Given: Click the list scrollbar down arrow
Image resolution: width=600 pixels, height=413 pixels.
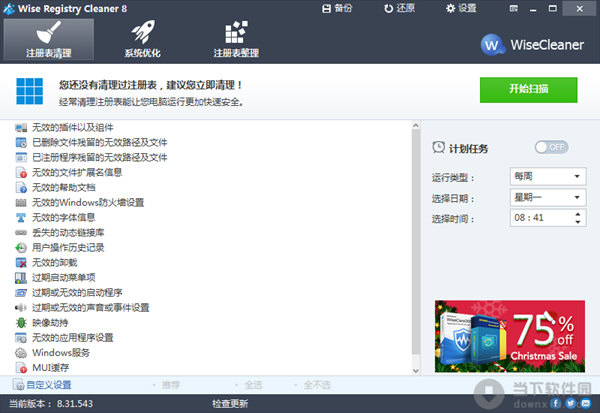Looking at the screenshot, I should (416, 371).
